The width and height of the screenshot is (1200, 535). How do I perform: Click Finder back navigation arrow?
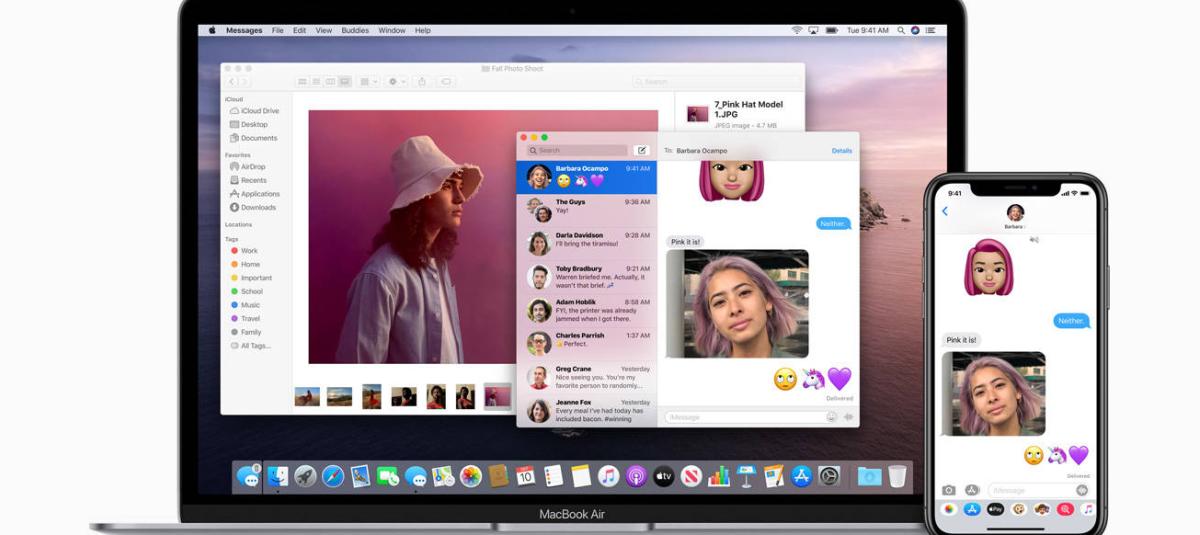tap(231, 82)
